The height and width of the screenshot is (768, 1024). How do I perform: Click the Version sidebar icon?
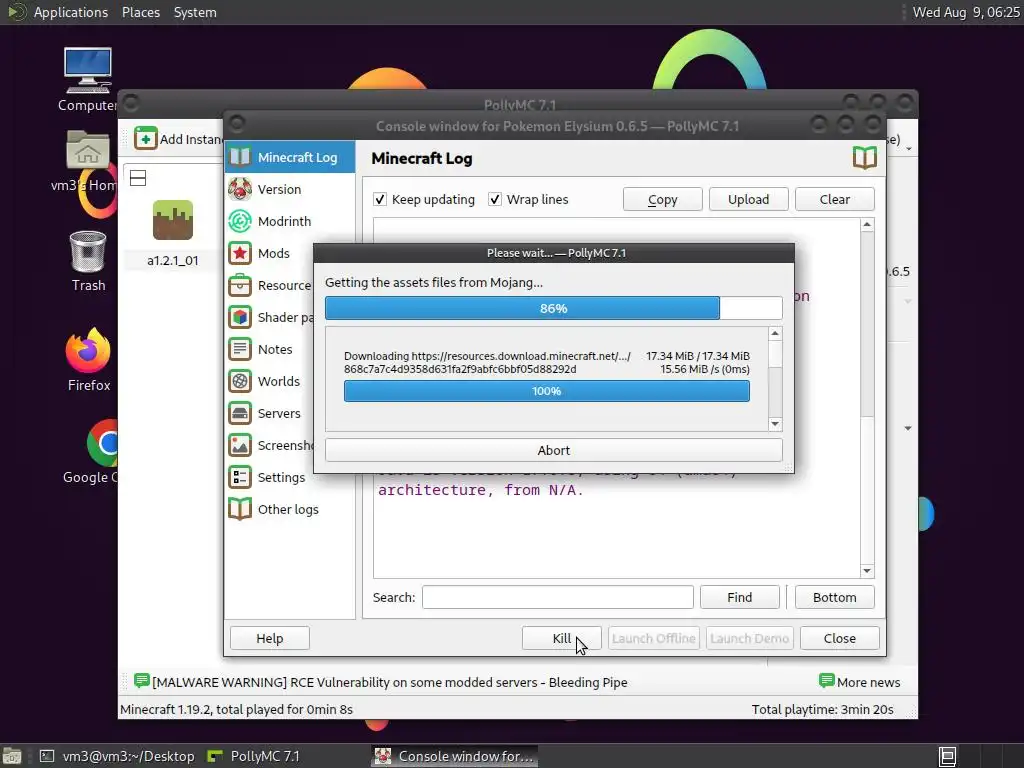(x=240, y=189)
